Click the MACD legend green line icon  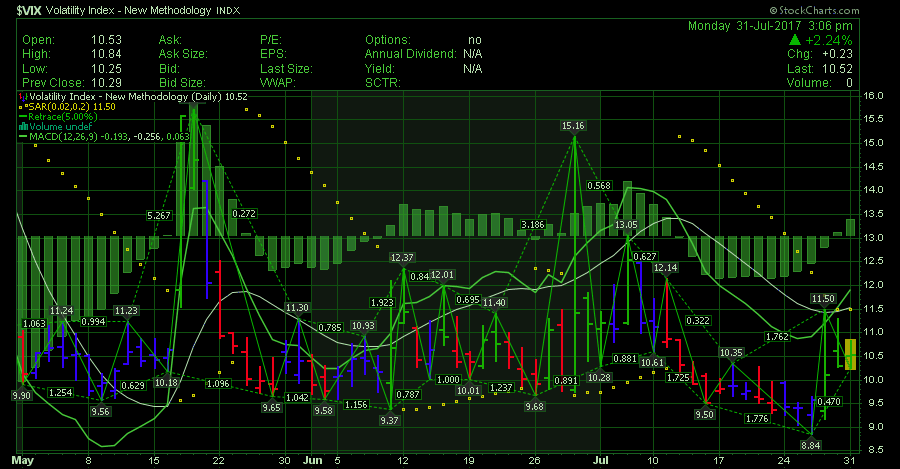click(x=22, y=137)
